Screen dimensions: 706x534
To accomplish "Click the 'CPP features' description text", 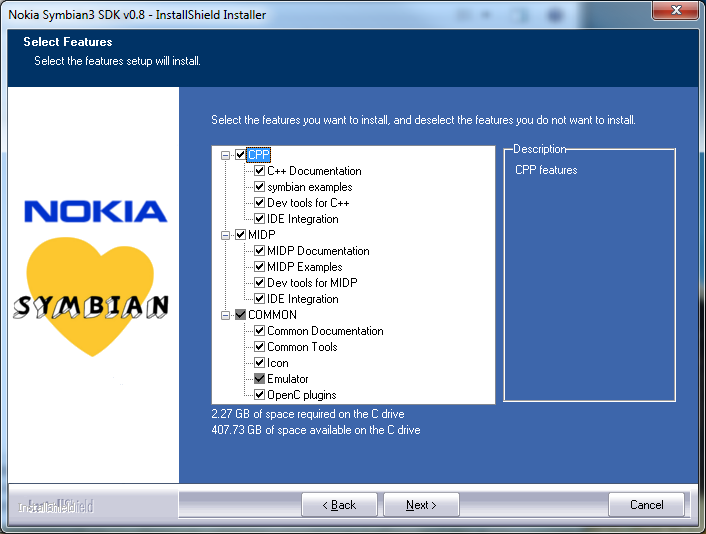I will pyautogui.click(x=546, y=170).
